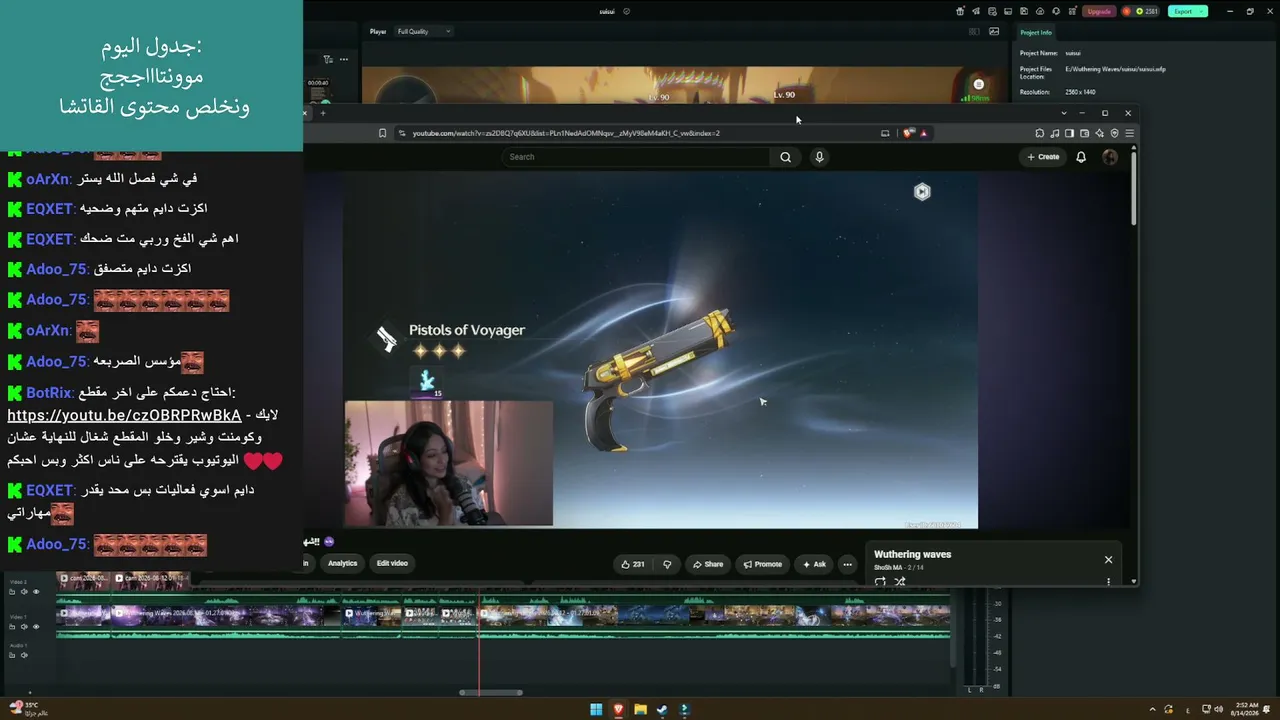The image size is (1280, 720).
Task: Click the Share button under the video
Action: [707, 564]
